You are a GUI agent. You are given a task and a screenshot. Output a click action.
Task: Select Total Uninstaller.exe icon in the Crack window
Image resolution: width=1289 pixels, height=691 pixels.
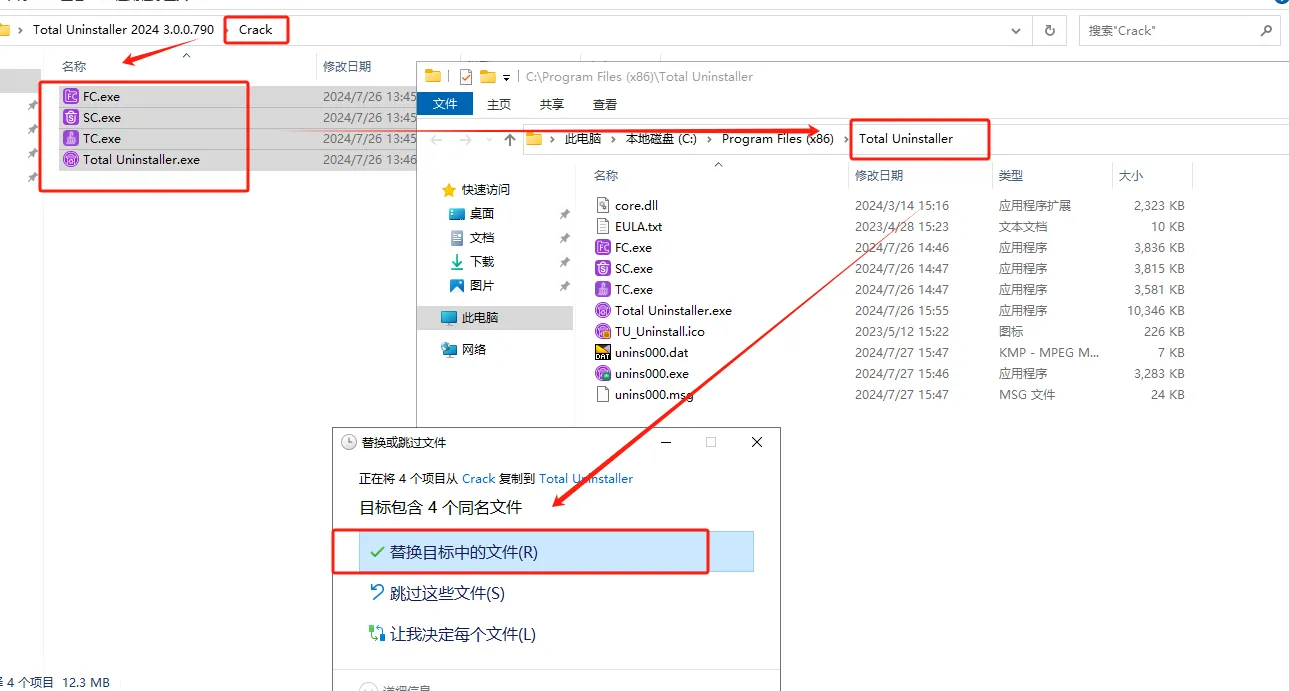tap(70, 160)
